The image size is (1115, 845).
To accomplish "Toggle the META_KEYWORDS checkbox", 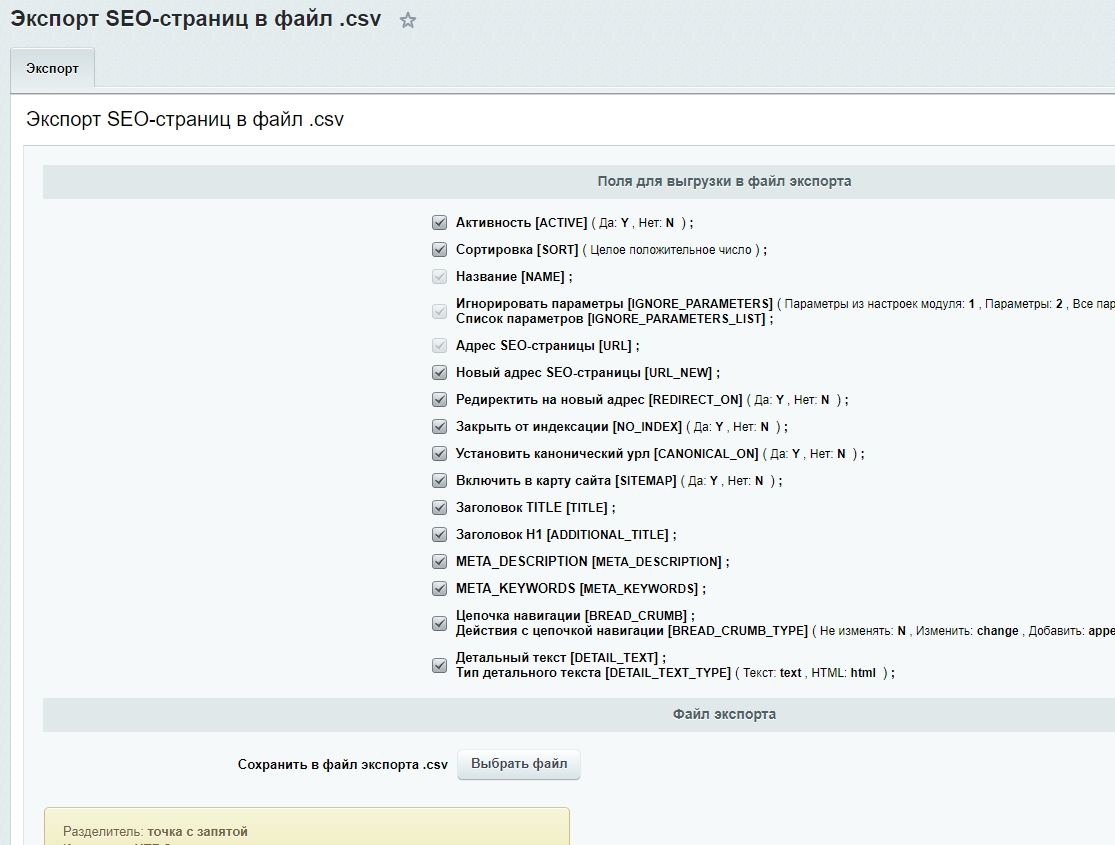I will pyautogui.click(x=439, y=588).
